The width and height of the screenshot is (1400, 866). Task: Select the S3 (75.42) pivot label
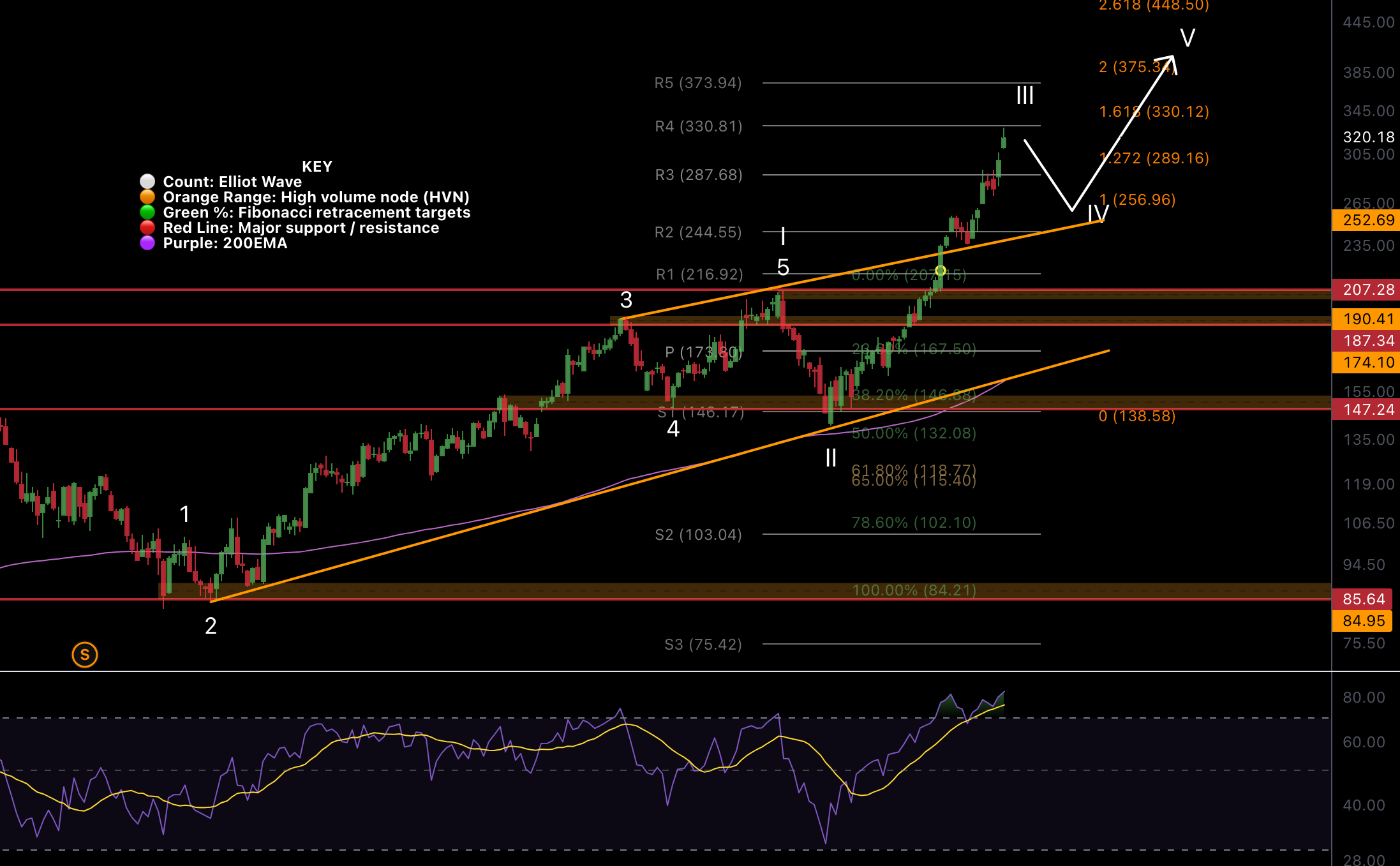703,645
